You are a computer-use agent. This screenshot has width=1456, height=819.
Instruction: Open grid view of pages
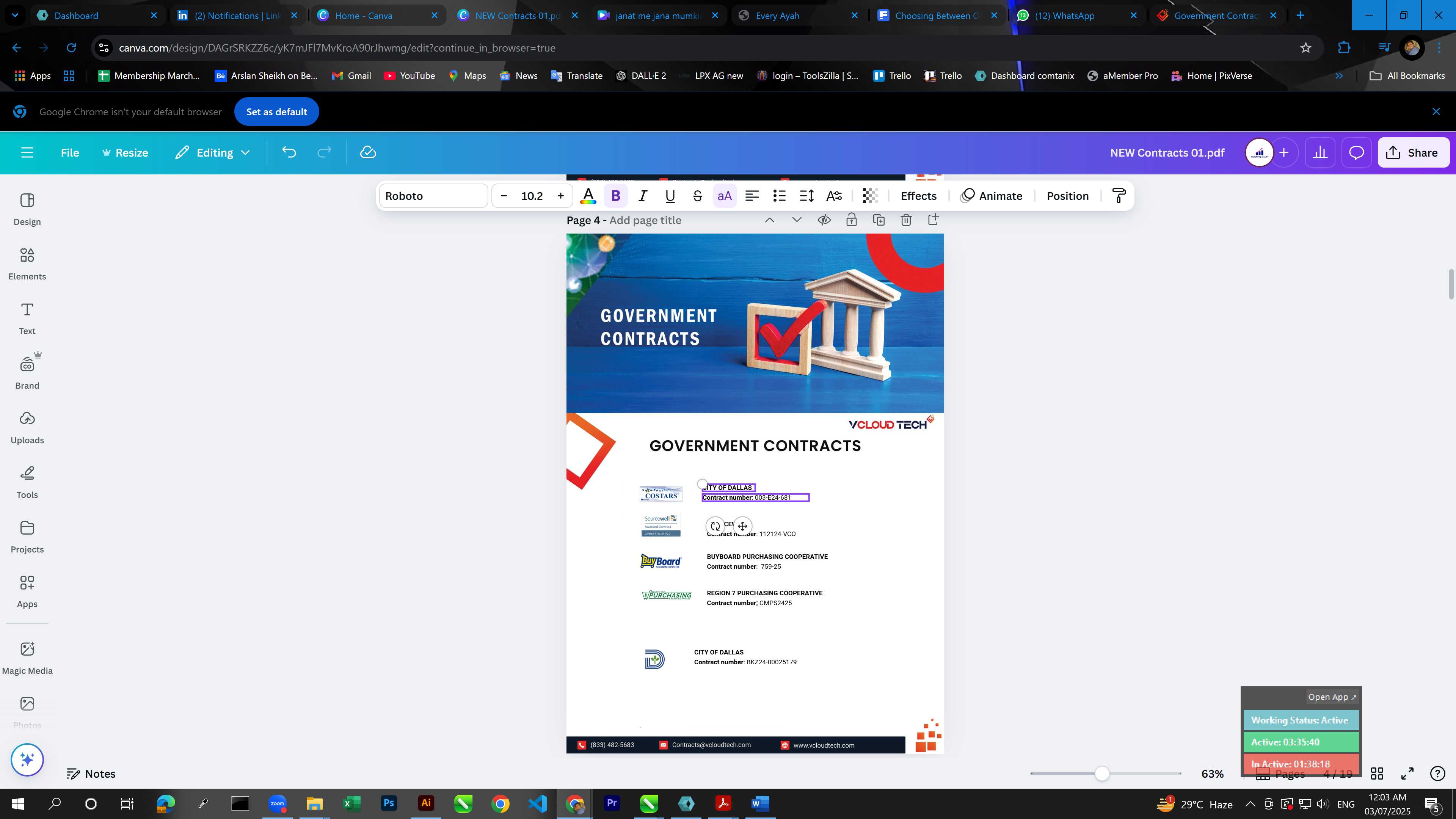point(1377,774)
